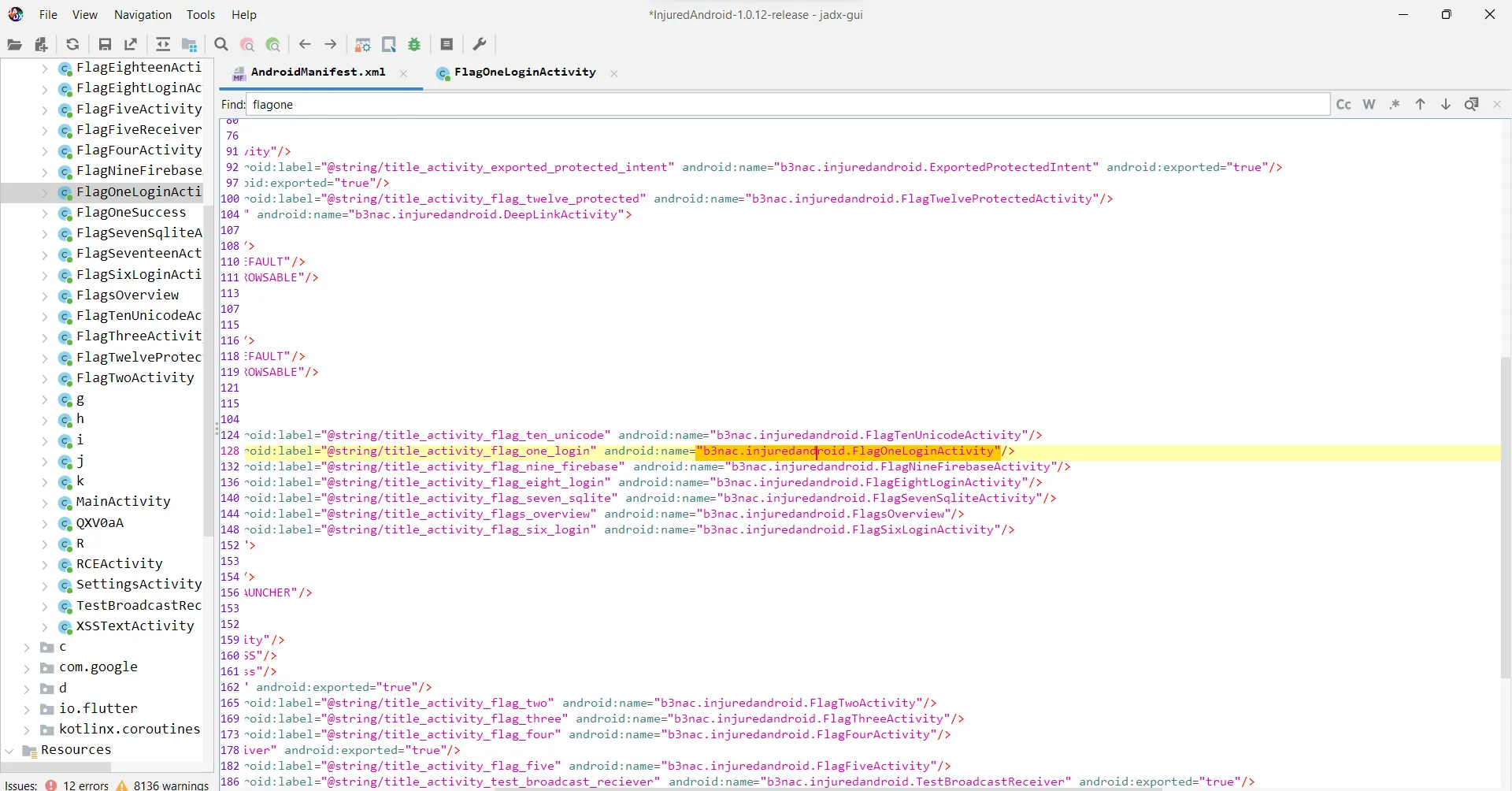Open text search magnifier in toolbar

tap(221, 45)
